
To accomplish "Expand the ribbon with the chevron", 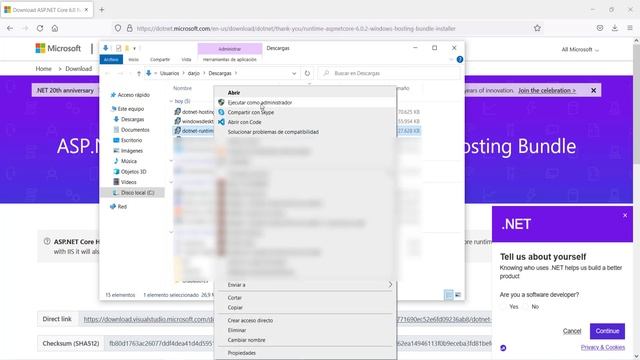I will (x=451, y=60).
